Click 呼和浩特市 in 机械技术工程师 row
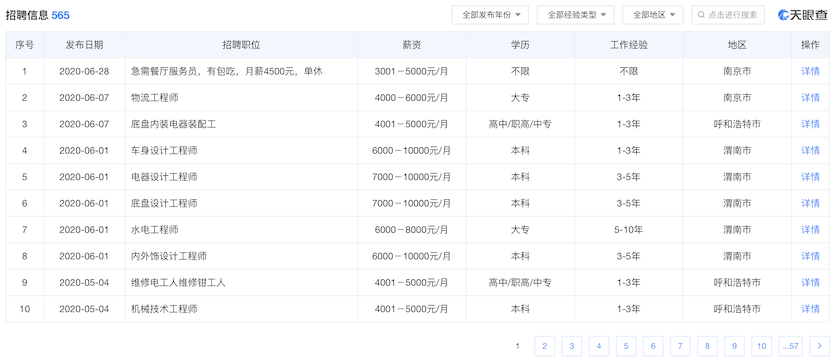The width and height of the screenshot is (840, 363). pyautogui.click(x=737, y=309)
